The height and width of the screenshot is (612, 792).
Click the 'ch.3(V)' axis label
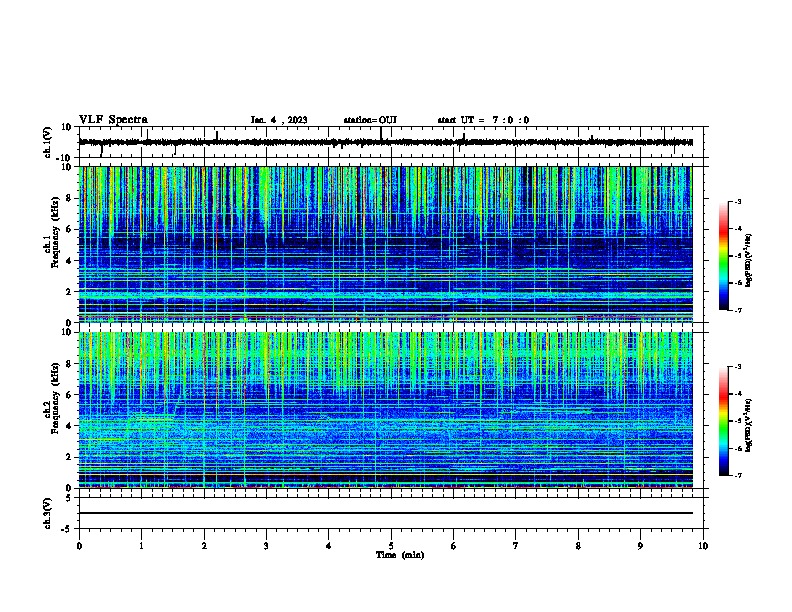click(x=48, y=513)
